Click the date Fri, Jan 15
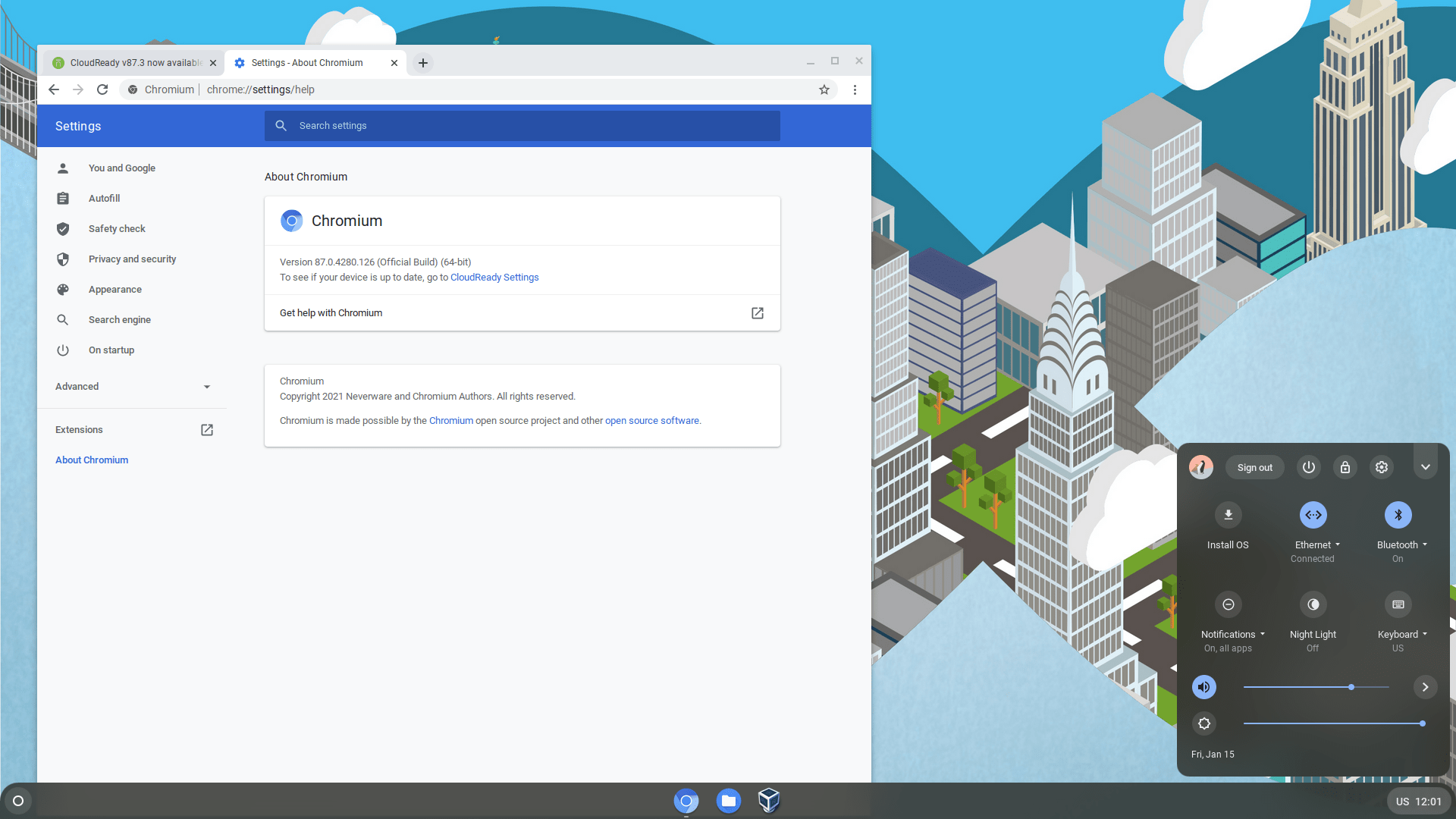Image resolution: width=1456 pixels, height=819 pixels. point(1213,755)
